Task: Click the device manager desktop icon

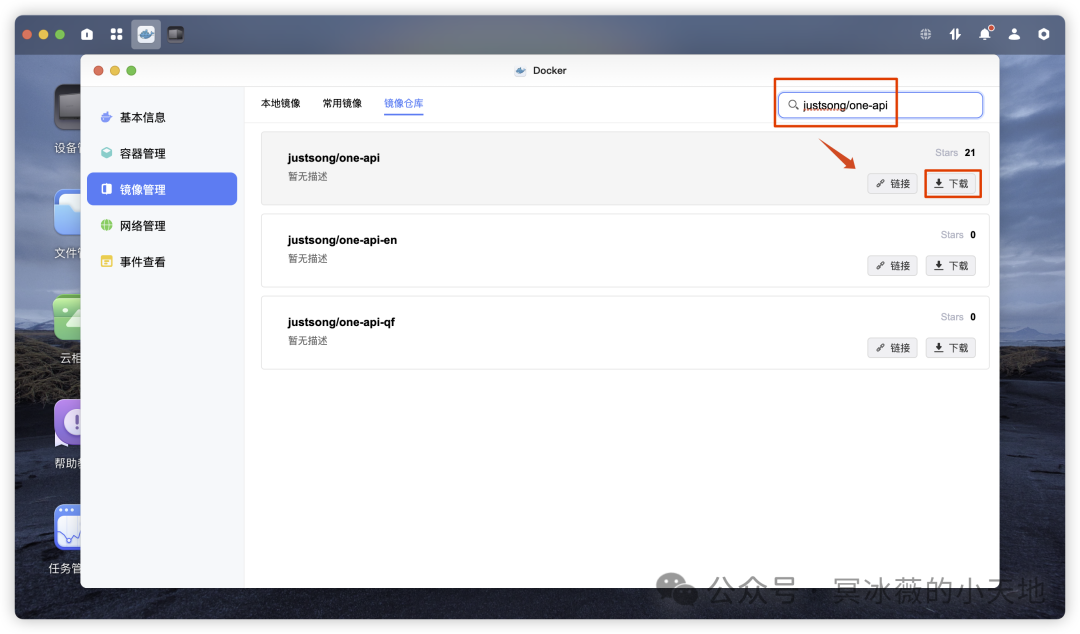Action: pyautogui.click(x=68, y=107)
